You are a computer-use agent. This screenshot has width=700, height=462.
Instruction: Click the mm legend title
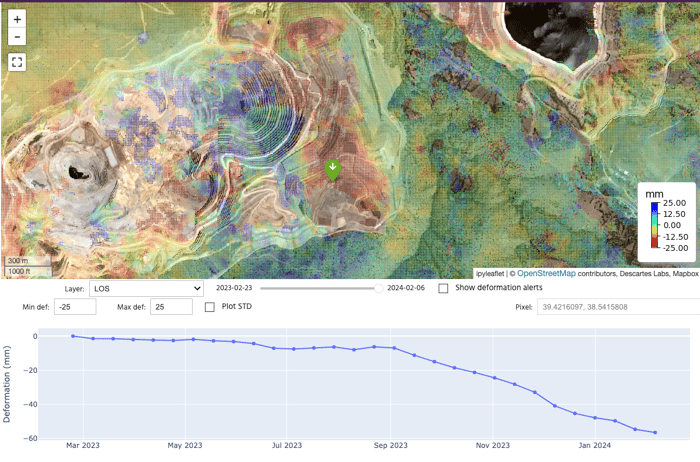(654, 194)
